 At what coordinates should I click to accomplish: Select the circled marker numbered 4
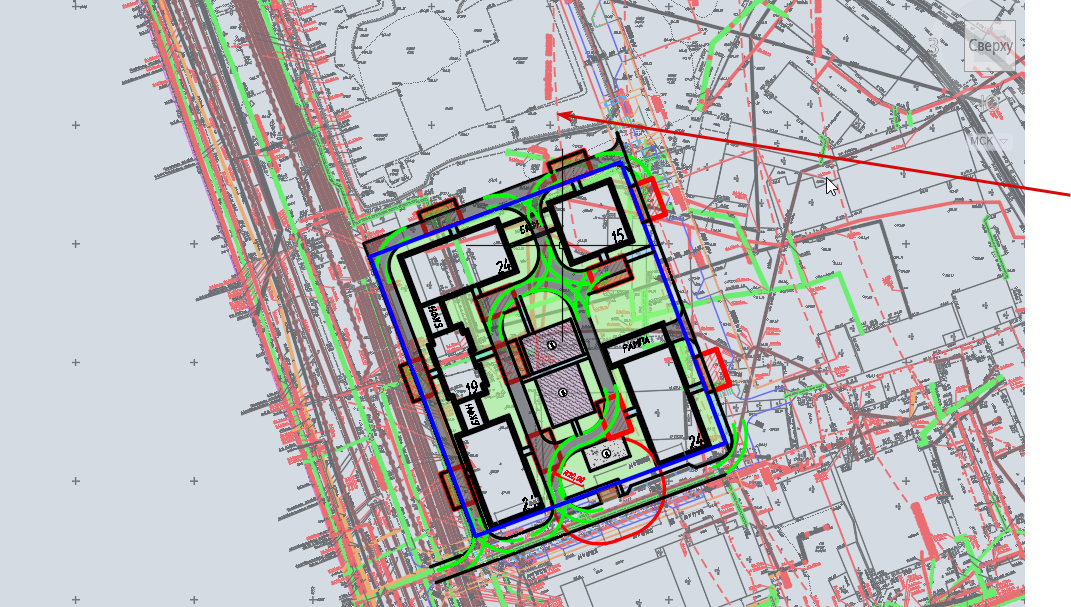606,453
